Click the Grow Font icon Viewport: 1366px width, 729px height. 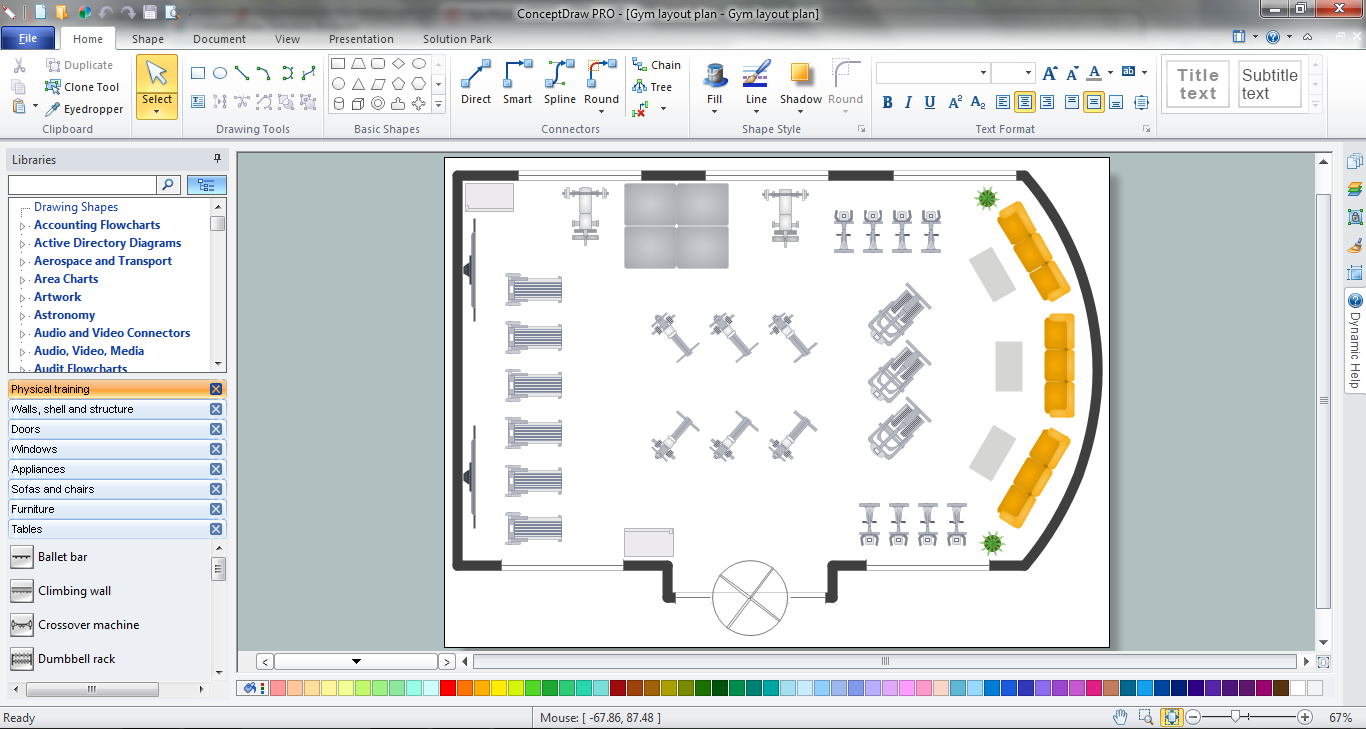coord(1049,73)
